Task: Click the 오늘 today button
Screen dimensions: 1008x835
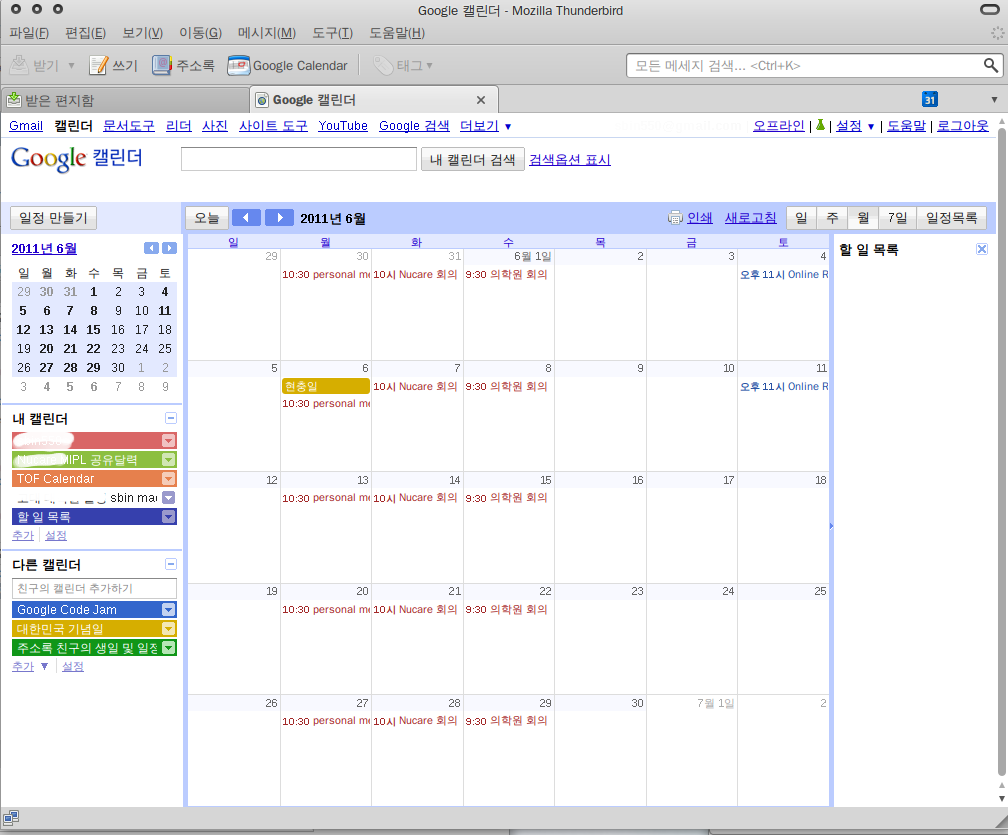Action: coord(207,218)
